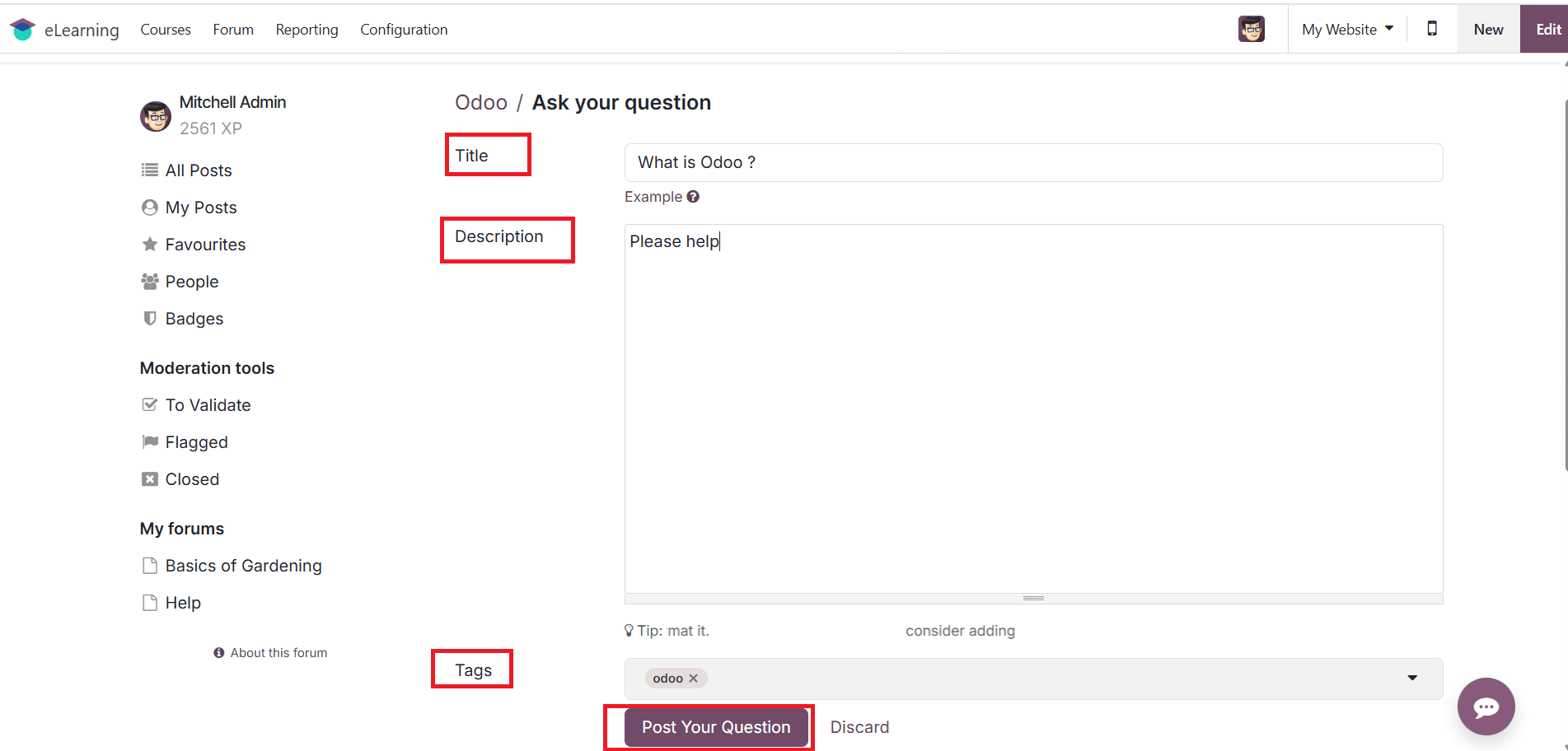Open the To Validate moderation list

(207, 405)
